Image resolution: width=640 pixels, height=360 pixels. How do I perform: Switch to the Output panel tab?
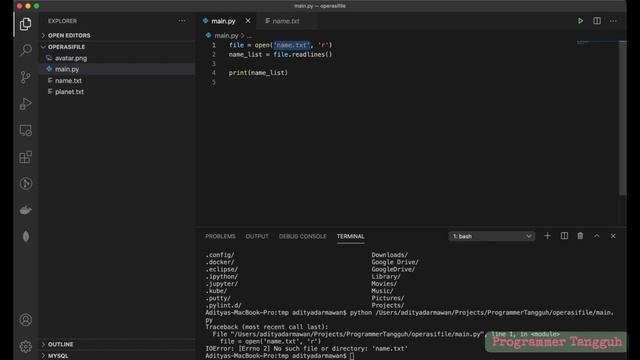coord(257,236)
